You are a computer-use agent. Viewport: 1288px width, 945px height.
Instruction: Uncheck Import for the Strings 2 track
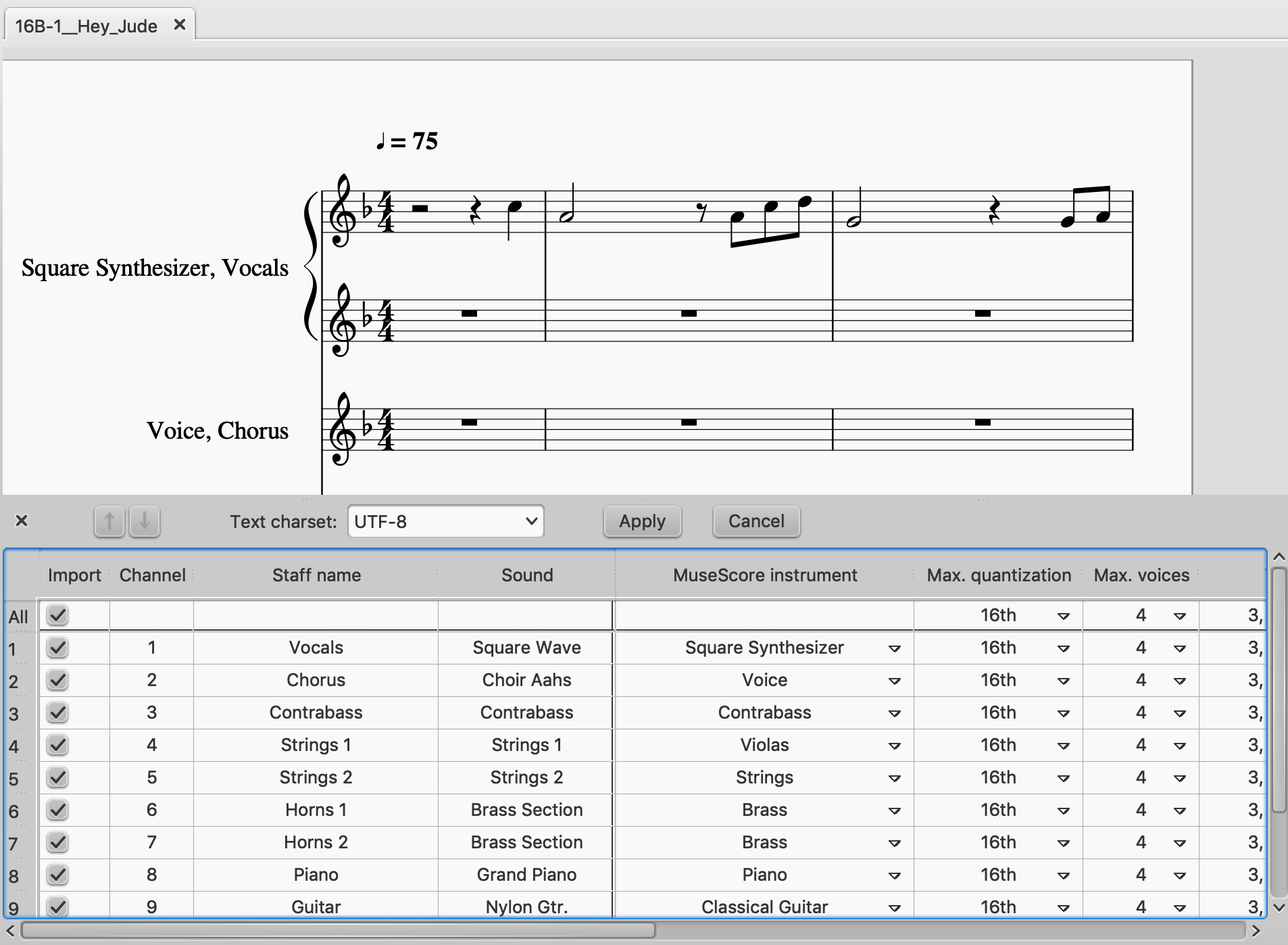tap(58, 777)
